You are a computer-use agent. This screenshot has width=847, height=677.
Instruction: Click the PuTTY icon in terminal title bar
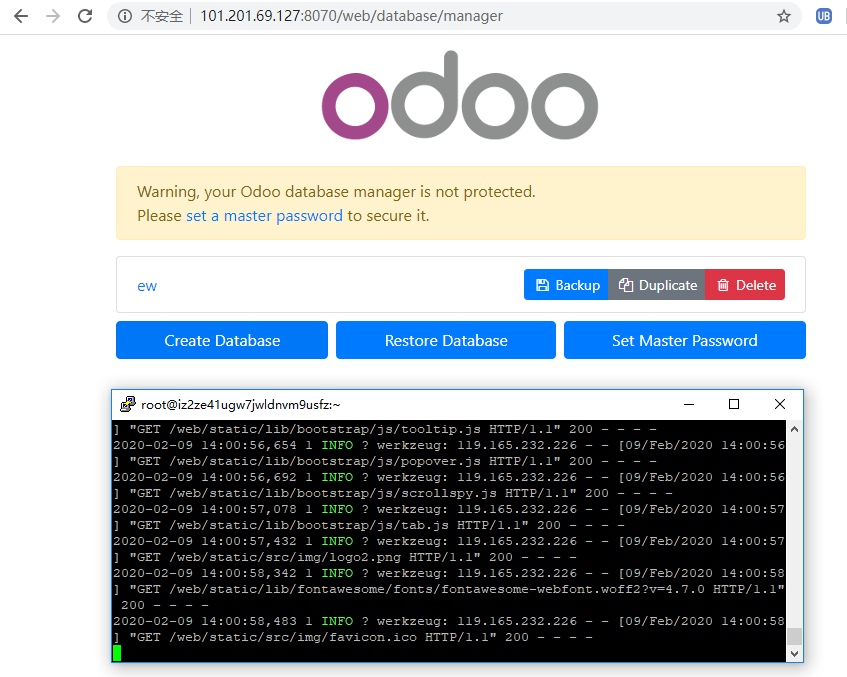(128, 403)
